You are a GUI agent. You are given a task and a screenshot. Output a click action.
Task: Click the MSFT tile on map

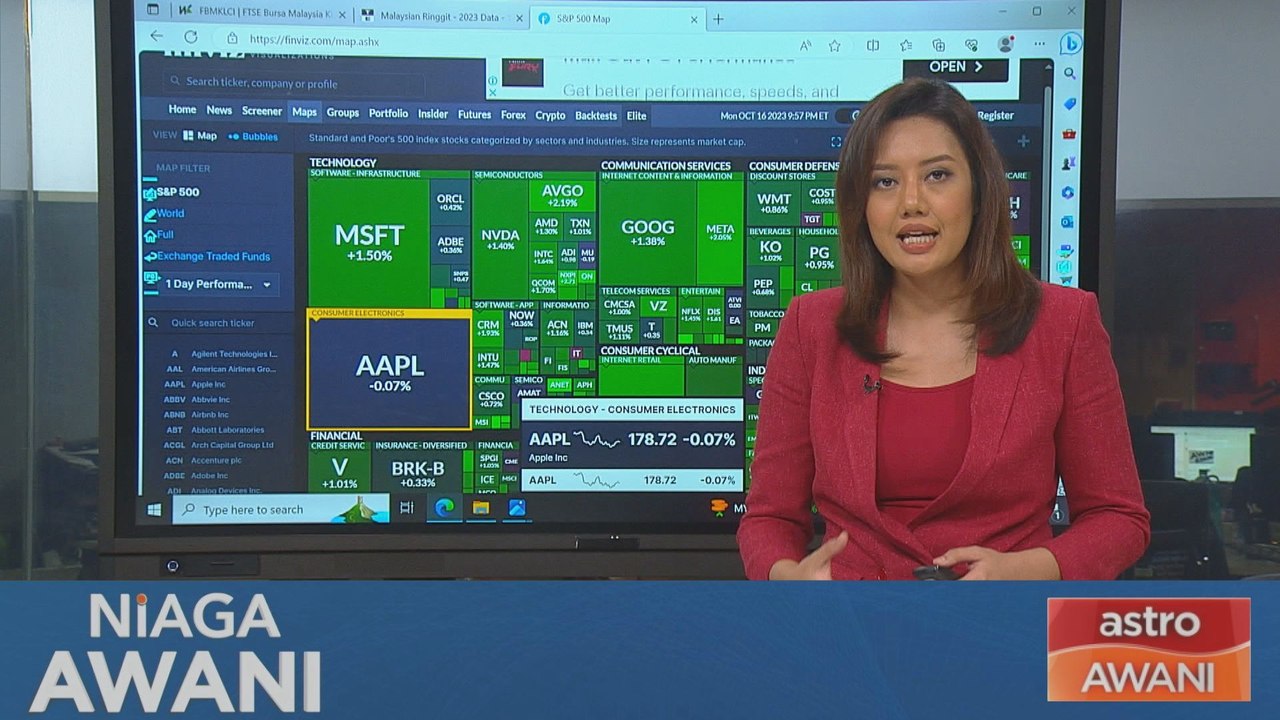(369, 242)
